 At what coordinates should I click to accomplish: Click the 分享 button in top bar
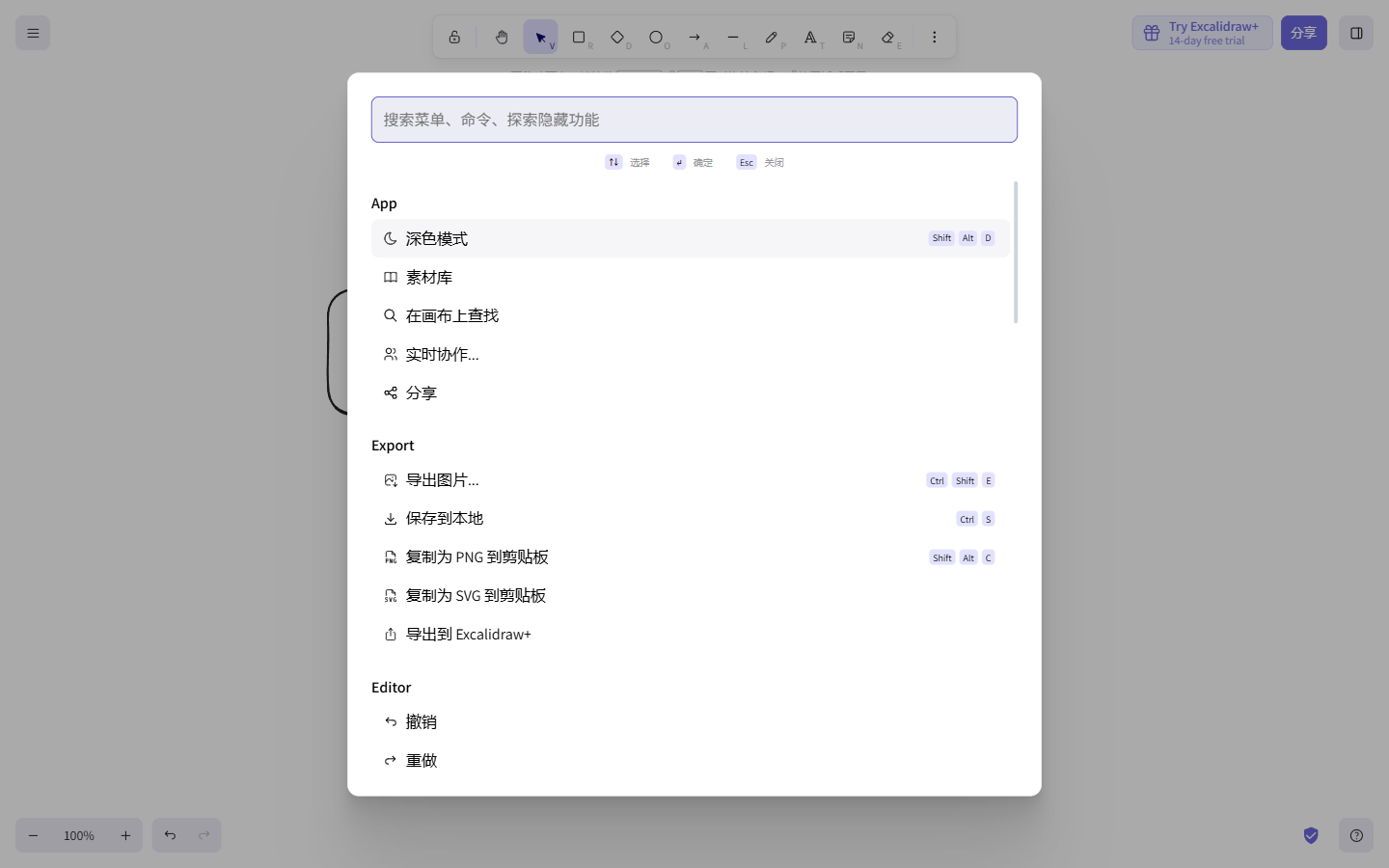[x=1304, y=33]
